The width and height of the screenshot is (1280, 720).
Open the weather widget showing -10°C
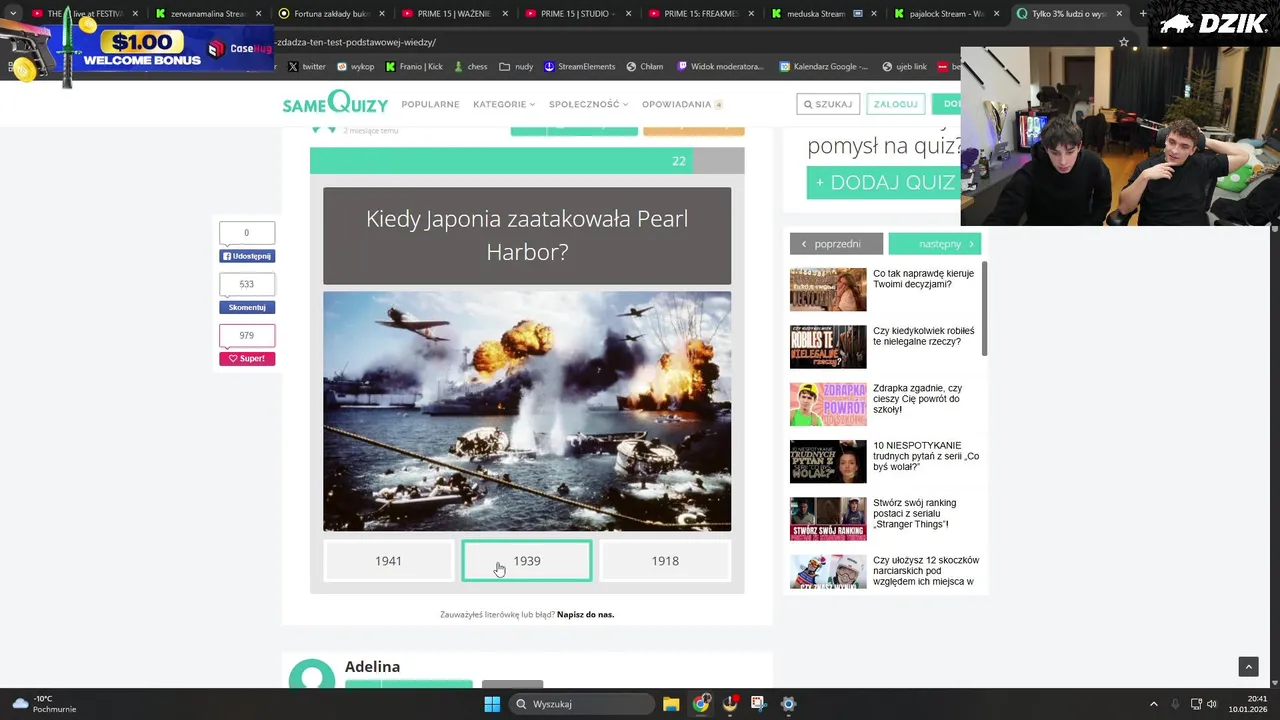coord(45,704)
